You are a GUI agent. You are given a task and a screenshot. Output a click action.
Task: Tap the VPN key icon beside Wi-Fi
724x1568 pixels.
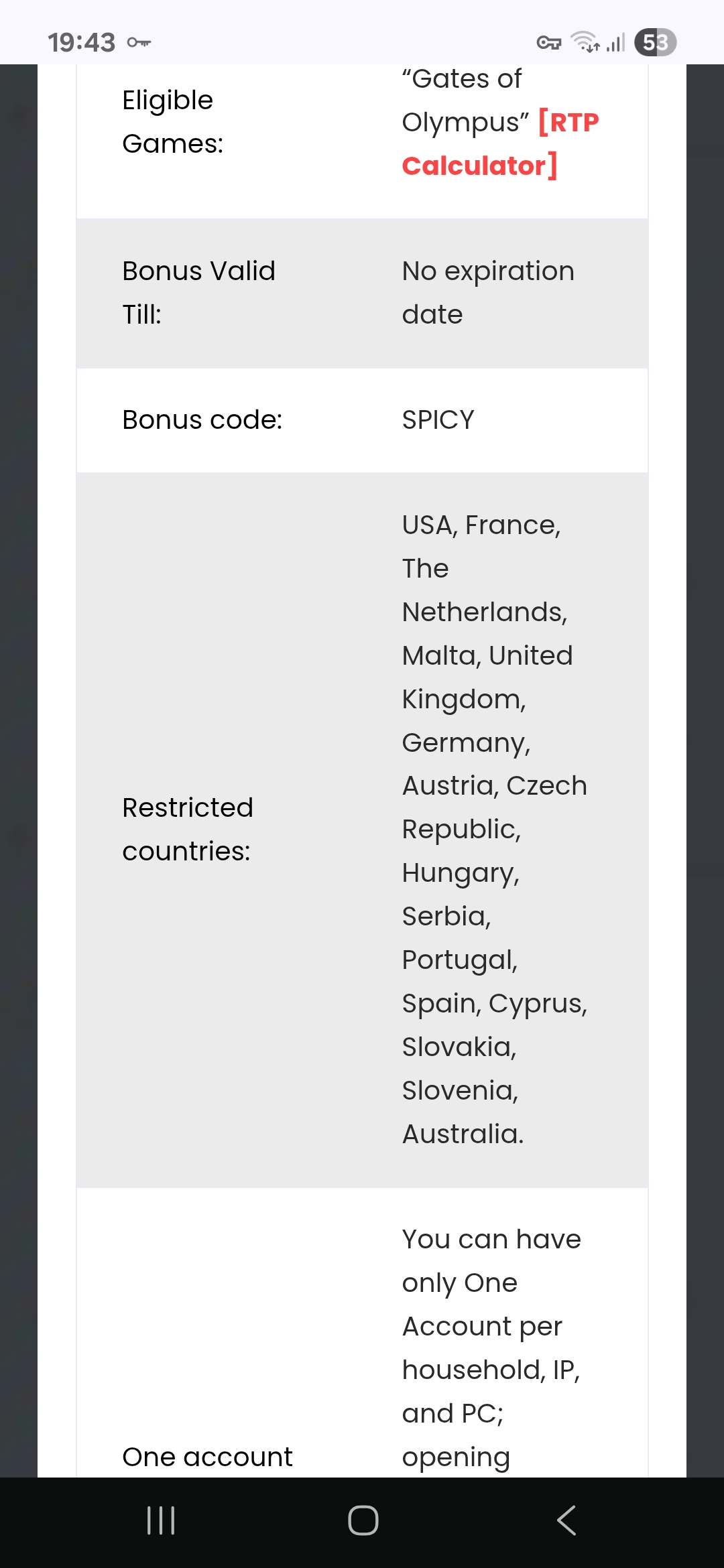[549, 43]
